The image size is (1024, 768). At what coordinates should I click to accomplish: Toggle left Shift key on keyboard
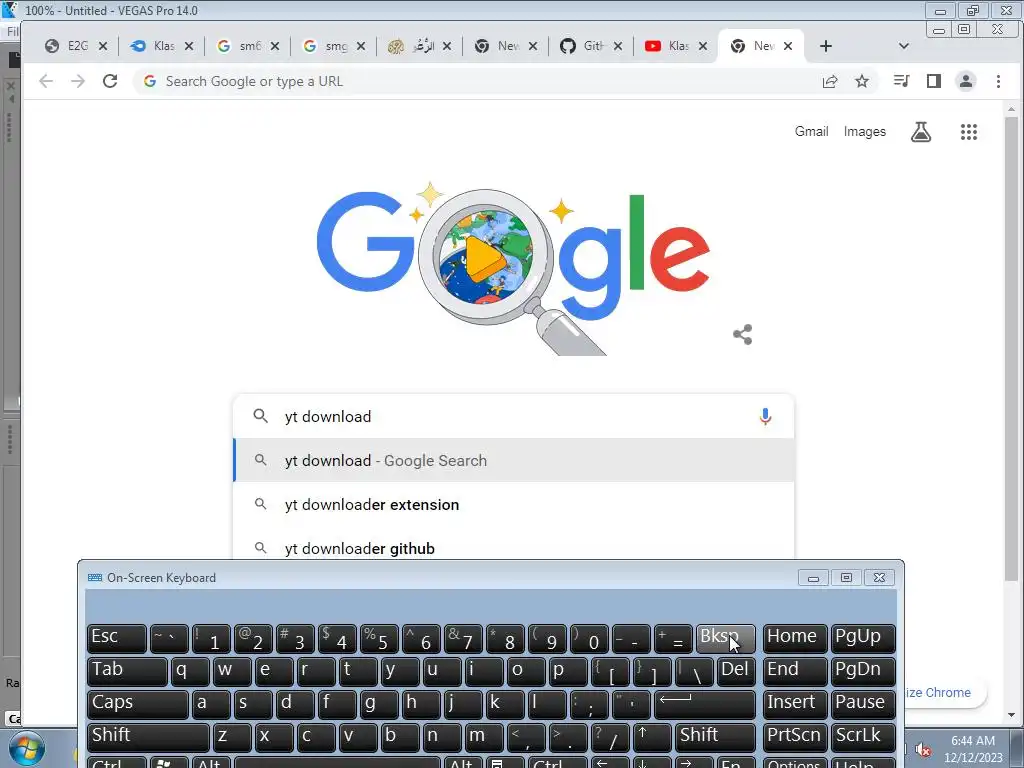click(148, 737)
